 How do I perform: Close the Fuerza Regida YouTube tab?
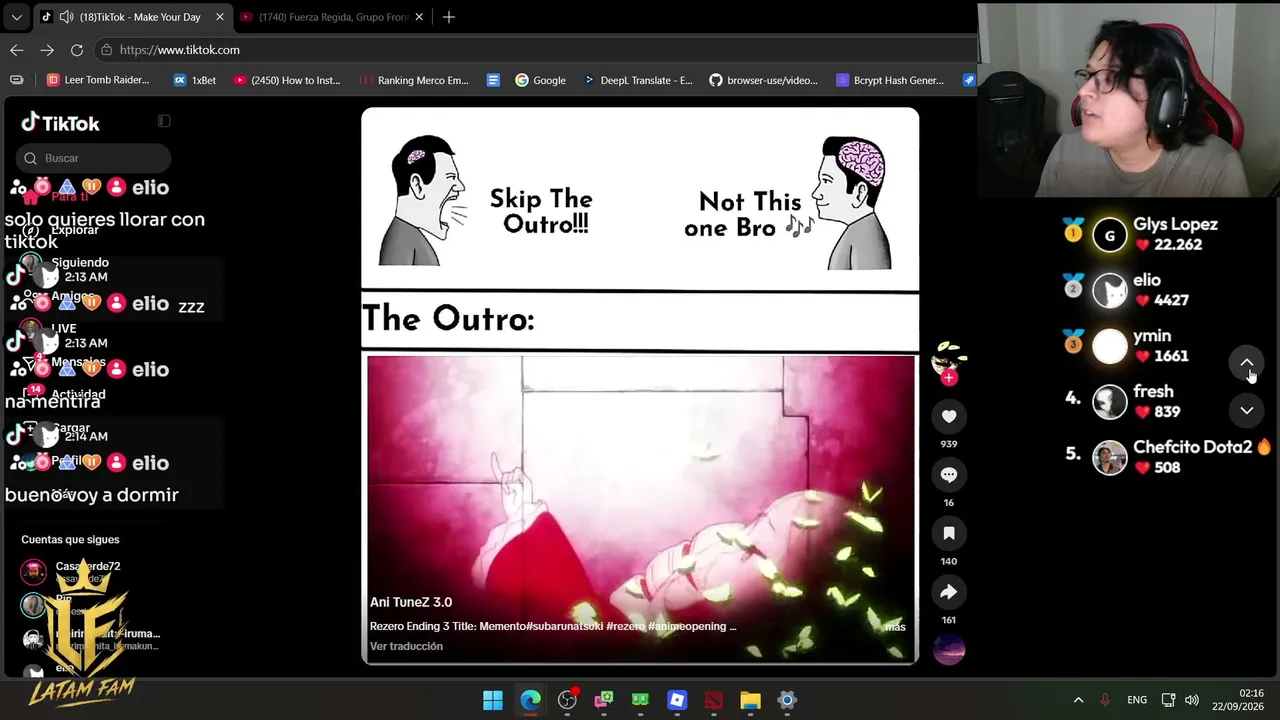pos(419,17)
